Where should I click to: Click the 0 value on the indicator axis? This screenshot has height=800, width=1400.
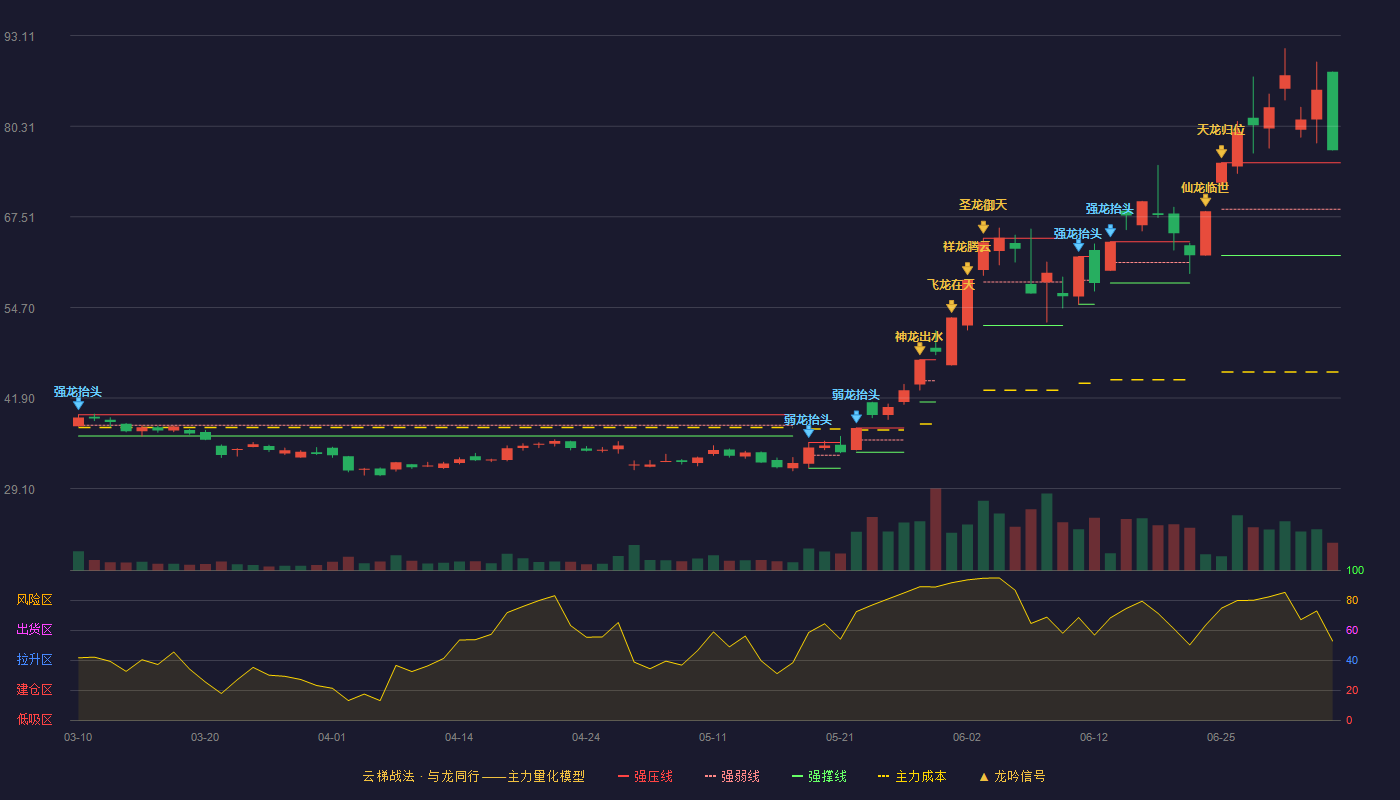pyautogui.click(x=1349, y=720)
